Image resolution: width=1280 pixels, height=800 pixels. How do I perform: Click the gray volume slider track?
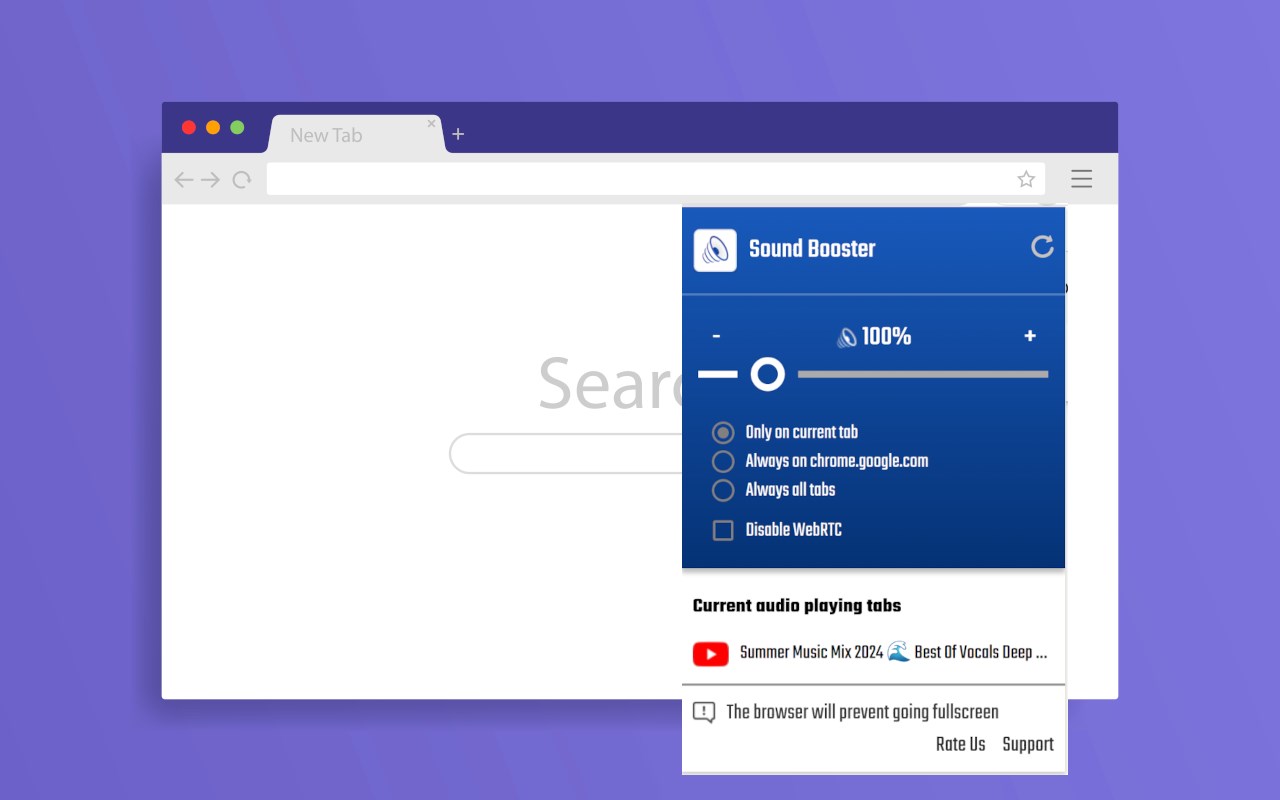[923, 374]
